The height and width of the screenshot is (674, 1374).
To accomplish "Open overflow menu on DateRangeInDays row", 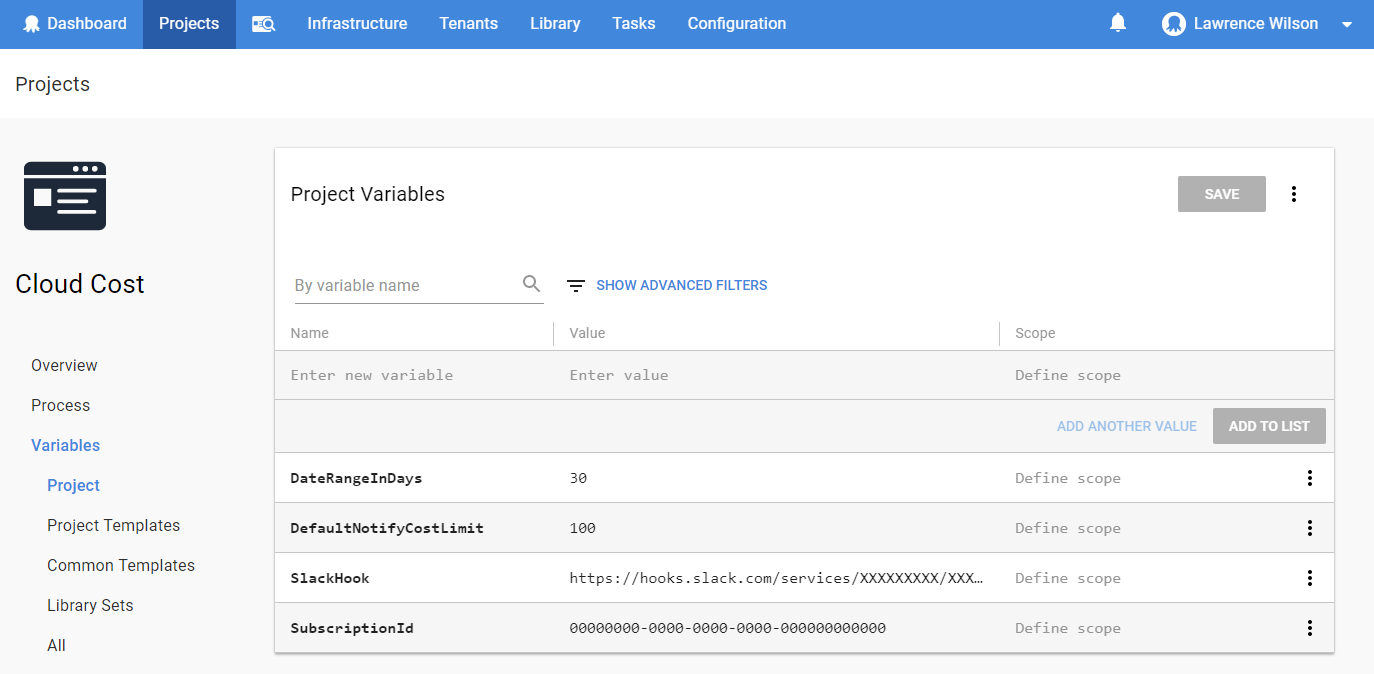I will pos(1310,477).
